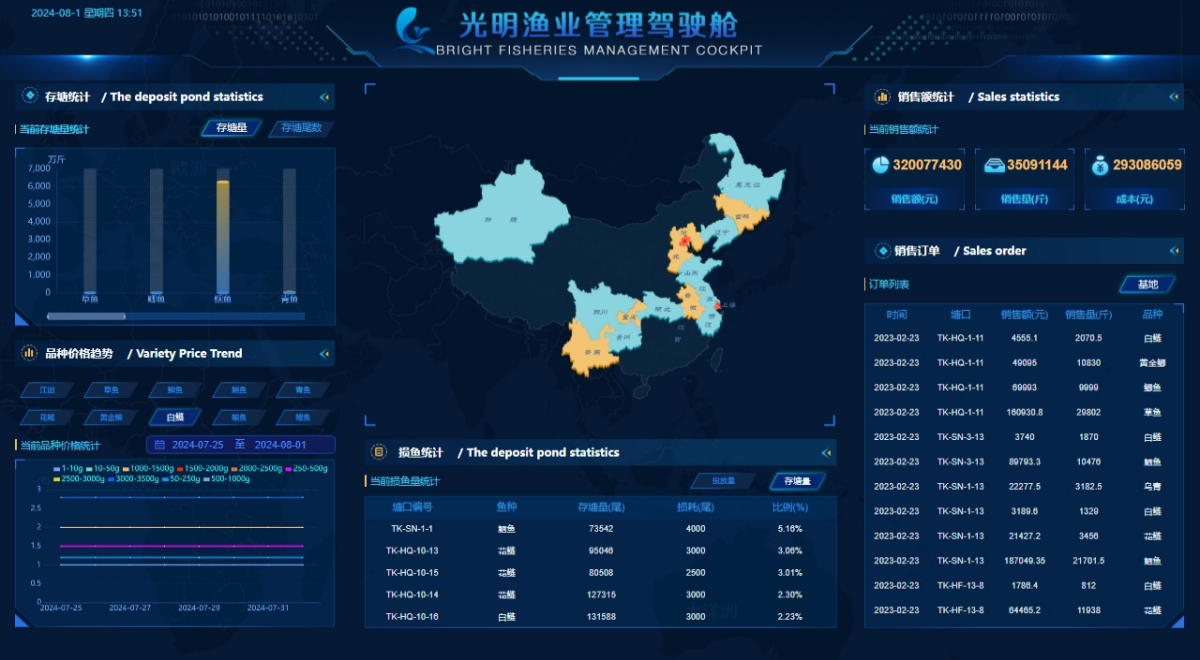
Task: Select the 存塘量 tab in fish loss panel
Action: click(797, 481)
